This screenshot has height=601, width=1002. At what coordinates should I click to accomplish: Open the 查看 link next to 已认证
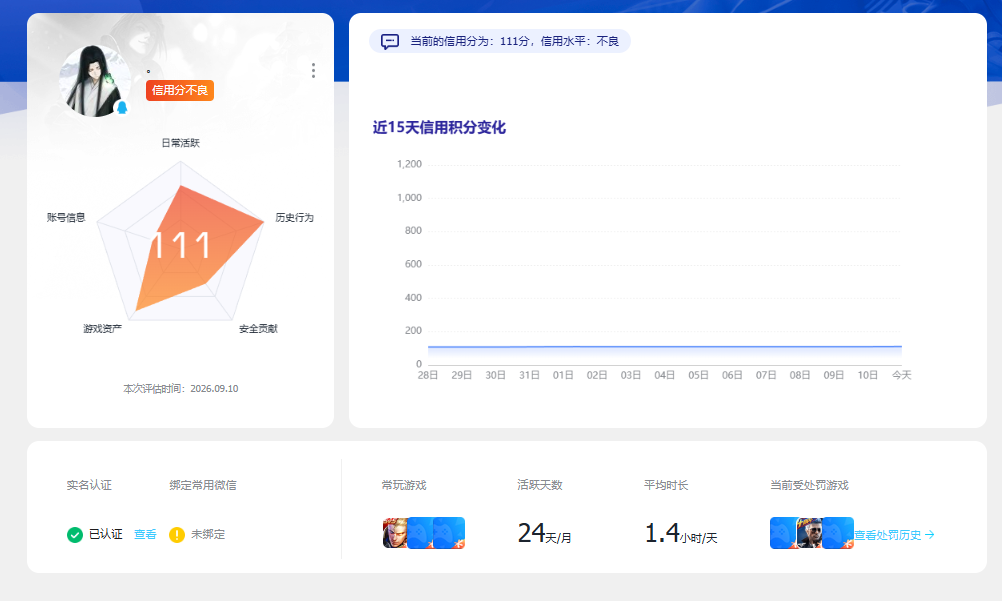point(145,535)
